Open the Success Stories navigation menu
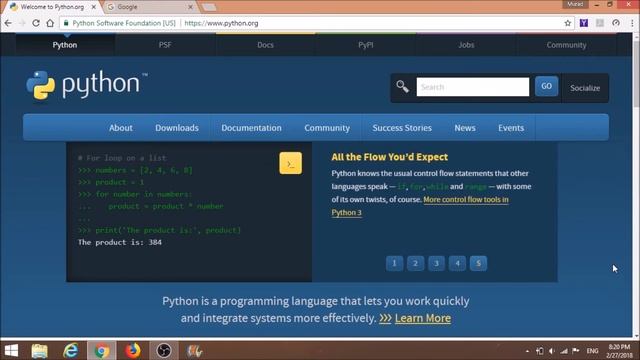640x360 pixels. [x=402, y=128]
